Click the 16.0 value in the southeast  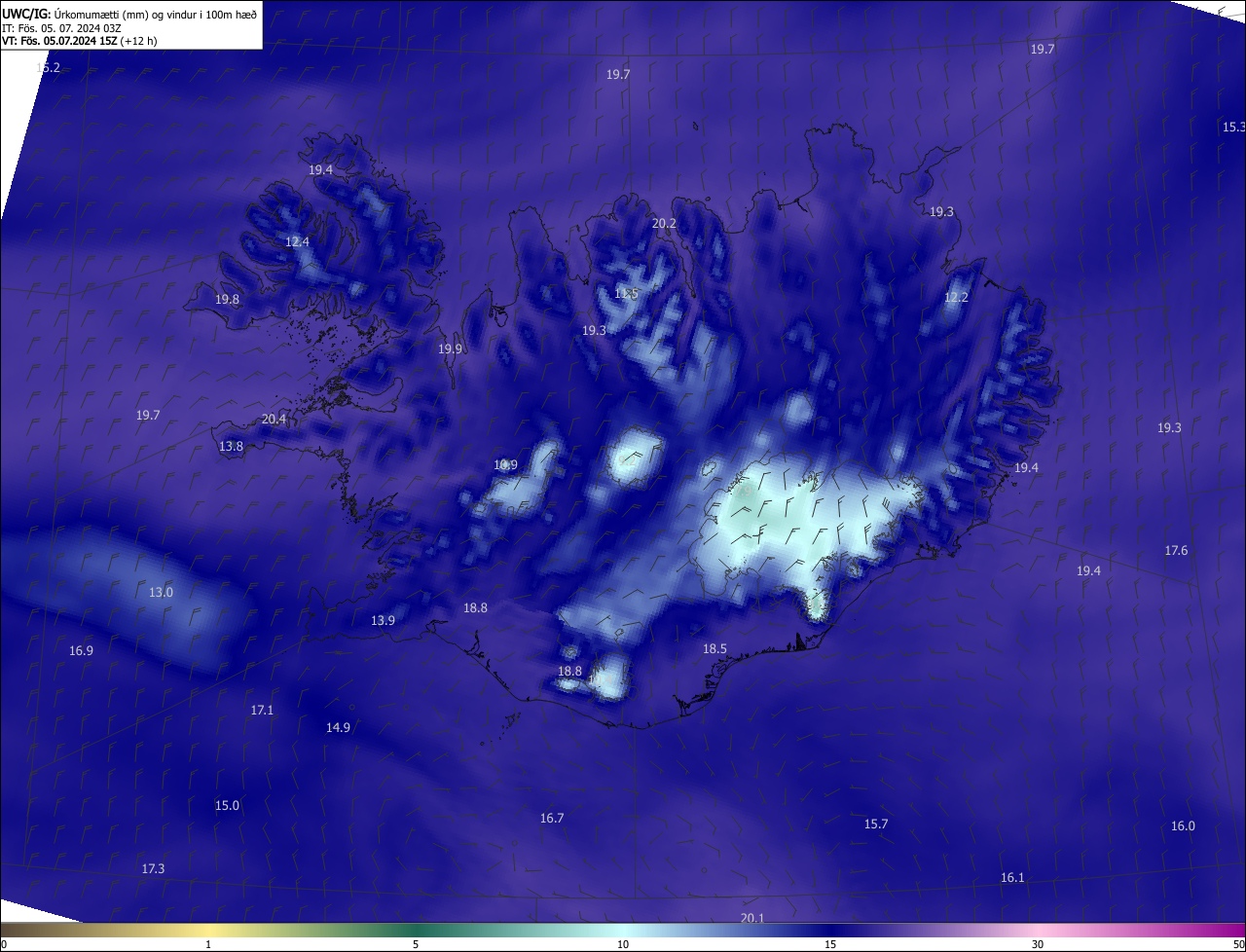pyautogui.click(x=1183, y=826)
